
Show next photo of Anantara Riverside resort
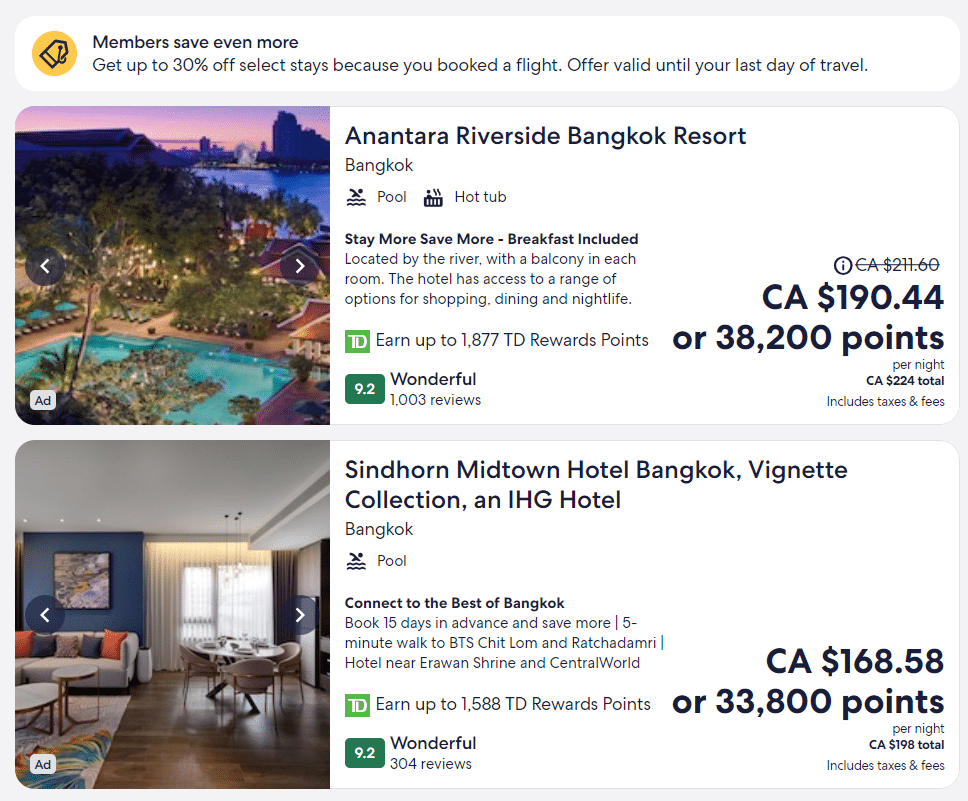click(299, 266)
